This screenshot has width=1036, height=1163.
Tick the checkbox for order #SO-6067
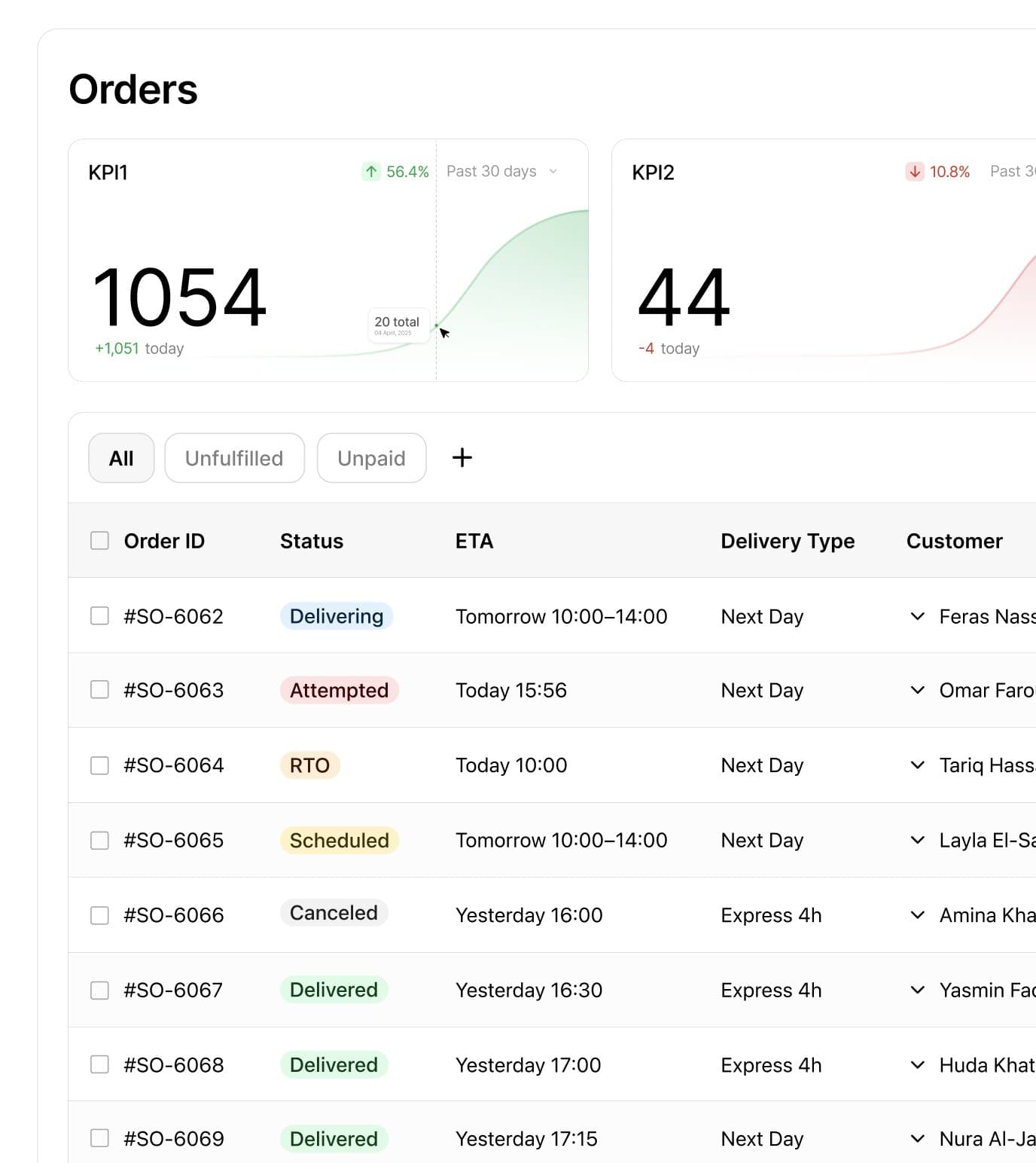pyautogui.click(x=99, y=990)
